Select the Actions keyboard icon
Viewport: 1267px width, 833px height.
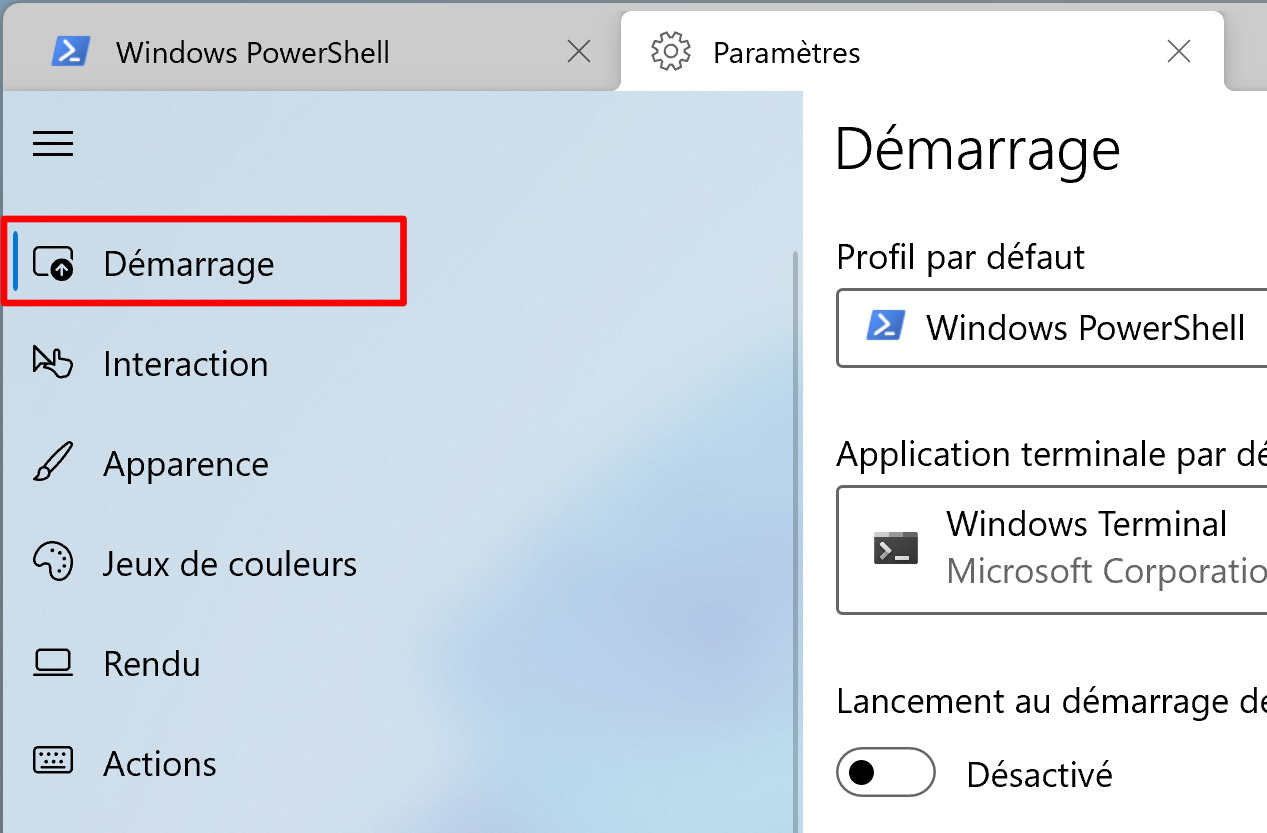coord(53,762)
